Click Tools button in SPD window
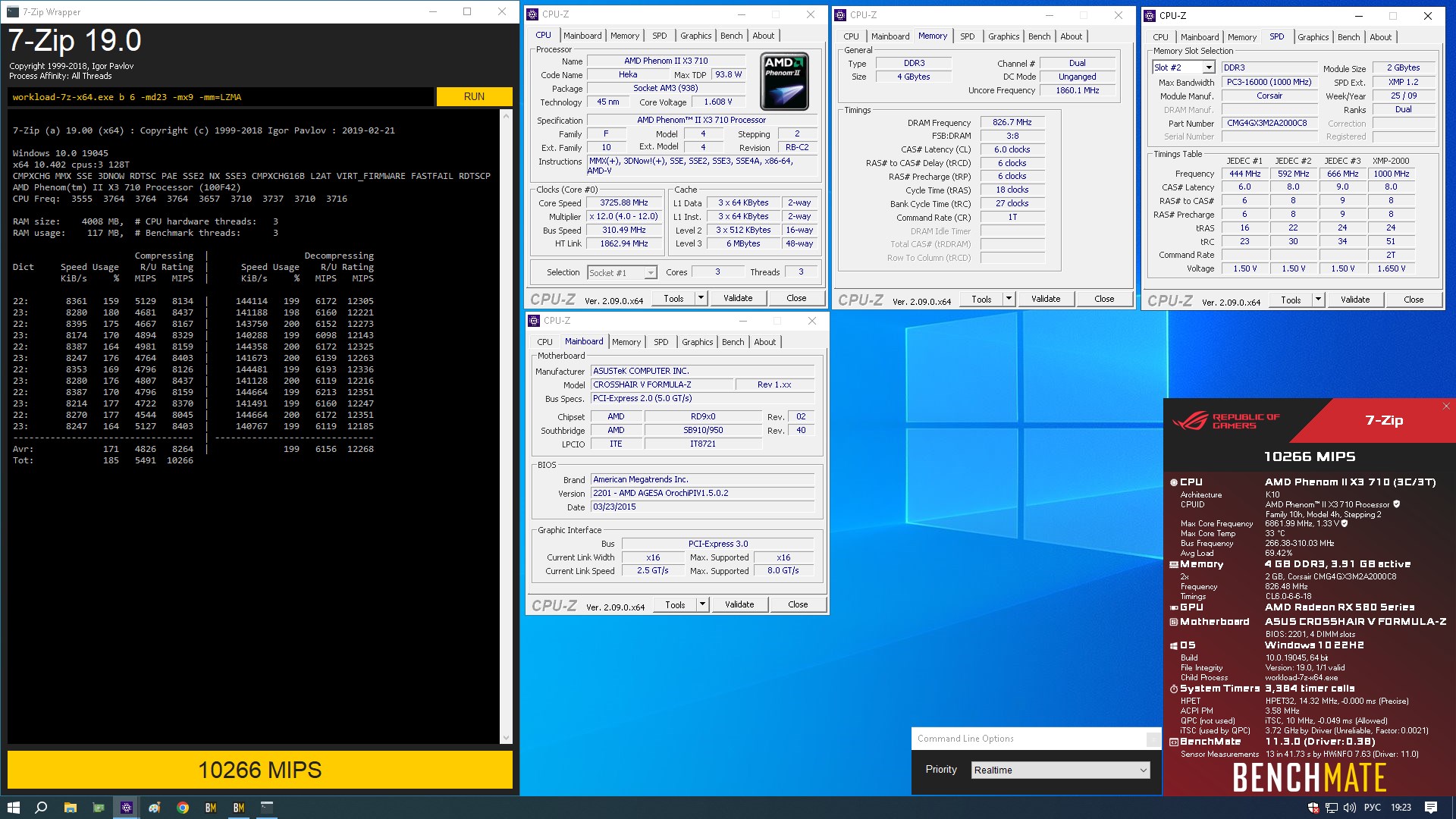 (1291, 300)
